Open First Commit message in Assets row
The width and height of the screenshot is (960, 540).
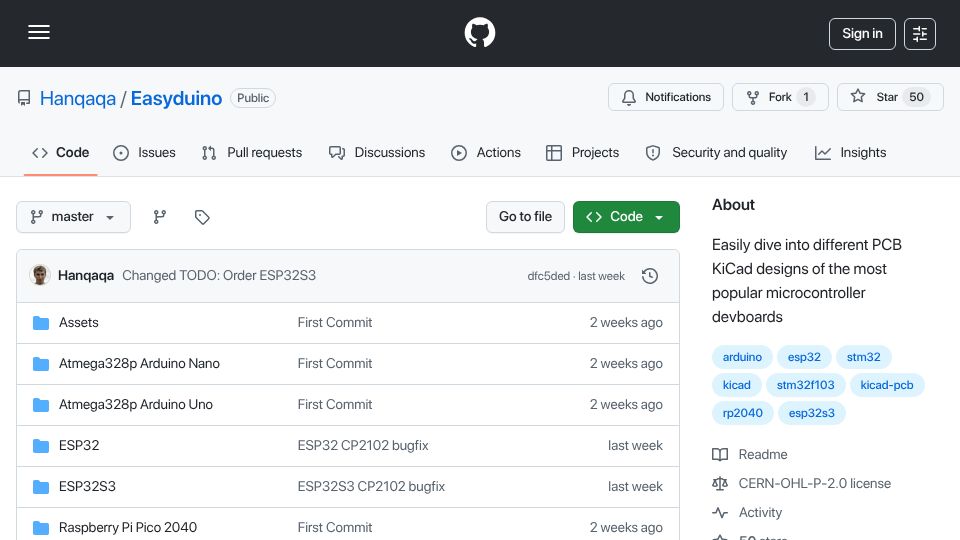(335, 323)
